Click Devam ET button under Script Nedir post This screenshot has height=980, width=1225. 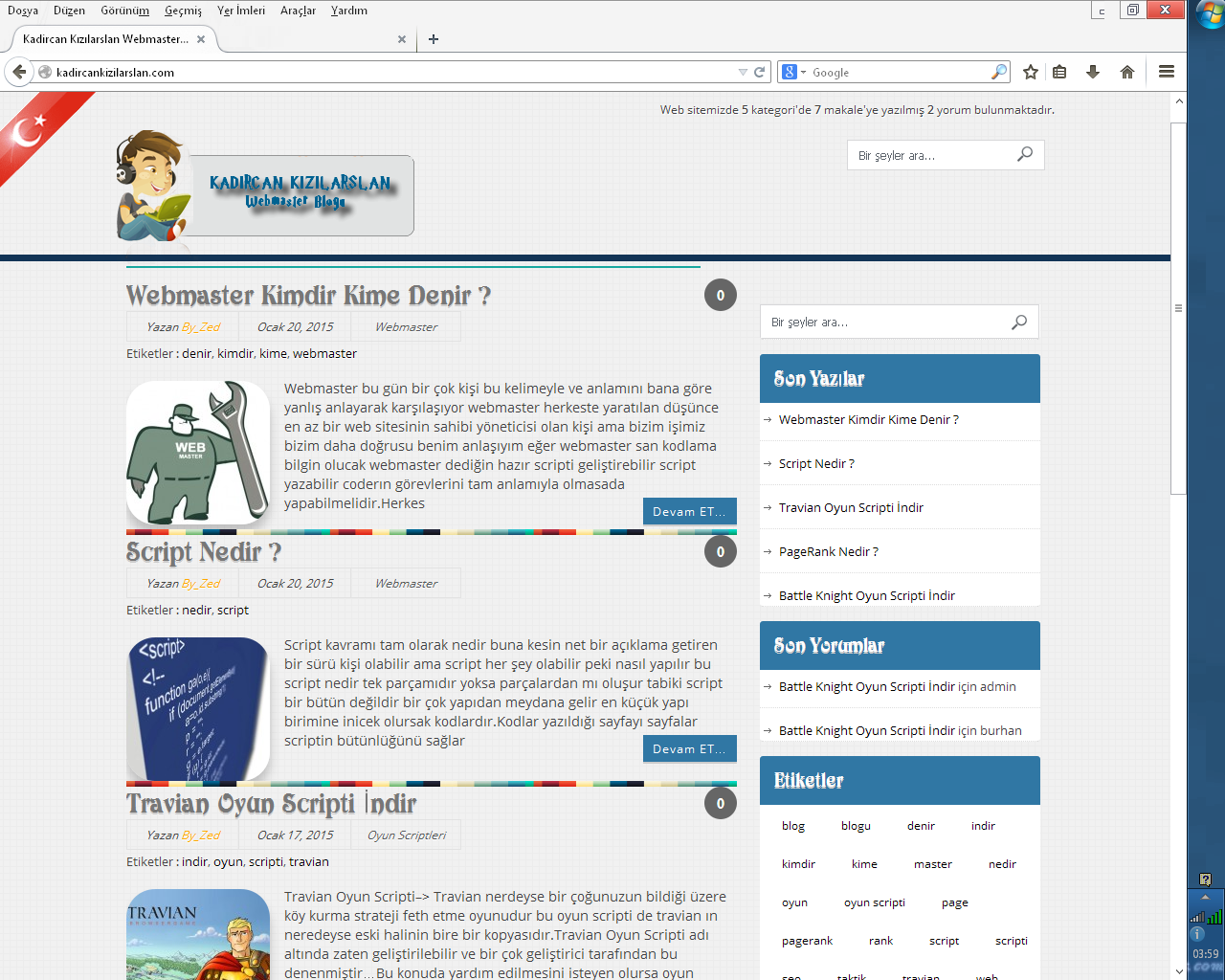(690, 748)
